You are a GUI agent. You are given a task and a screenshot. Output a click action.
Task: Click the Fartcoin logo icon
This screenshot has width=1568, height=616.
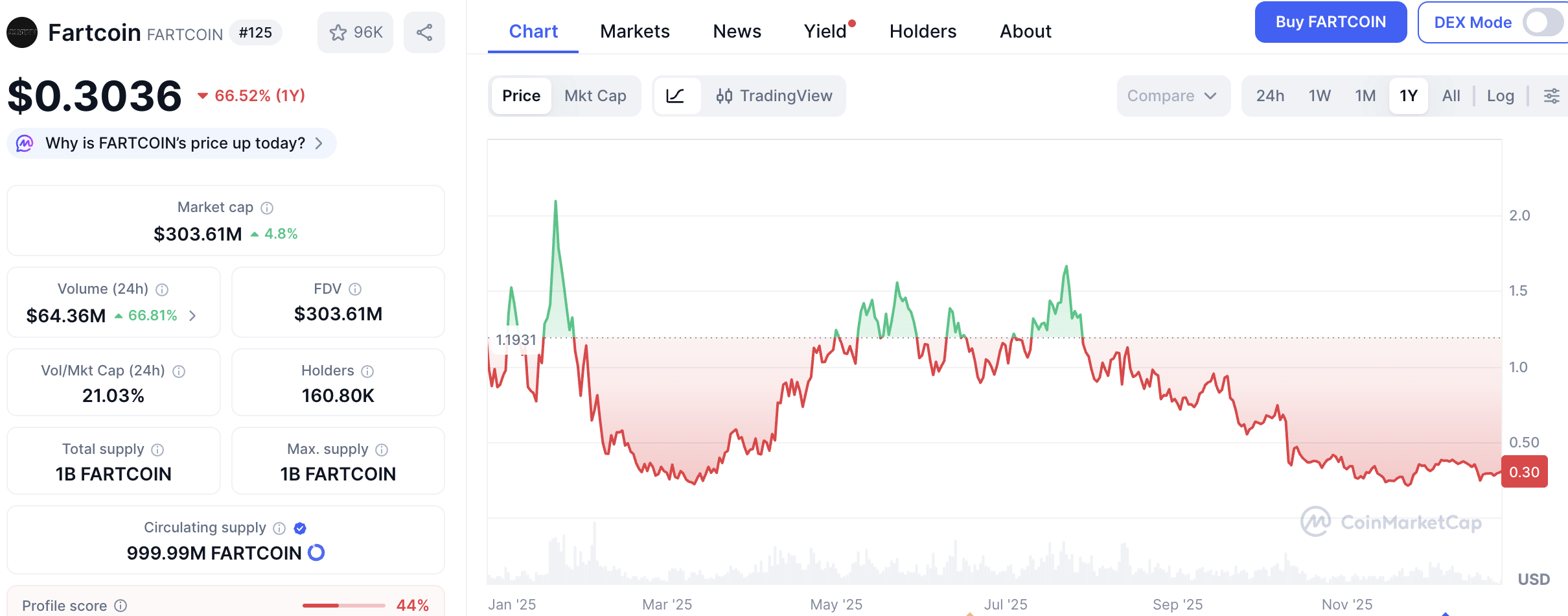click(x=22, y=32)
